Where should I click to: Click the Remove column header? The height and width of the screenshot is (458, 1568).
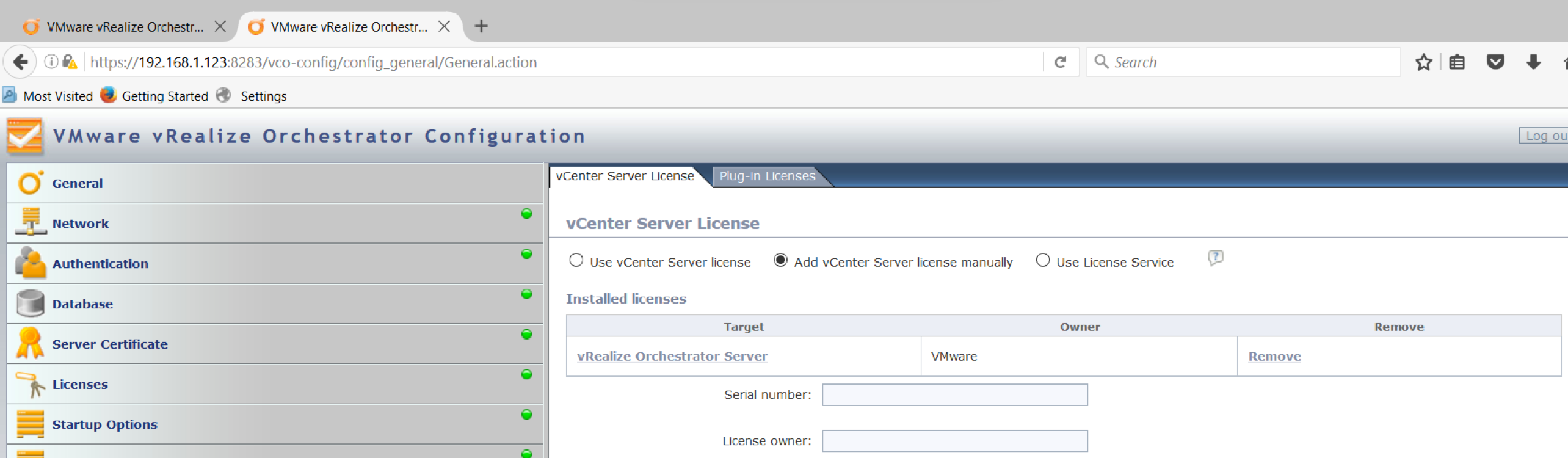pos(1399,327)
